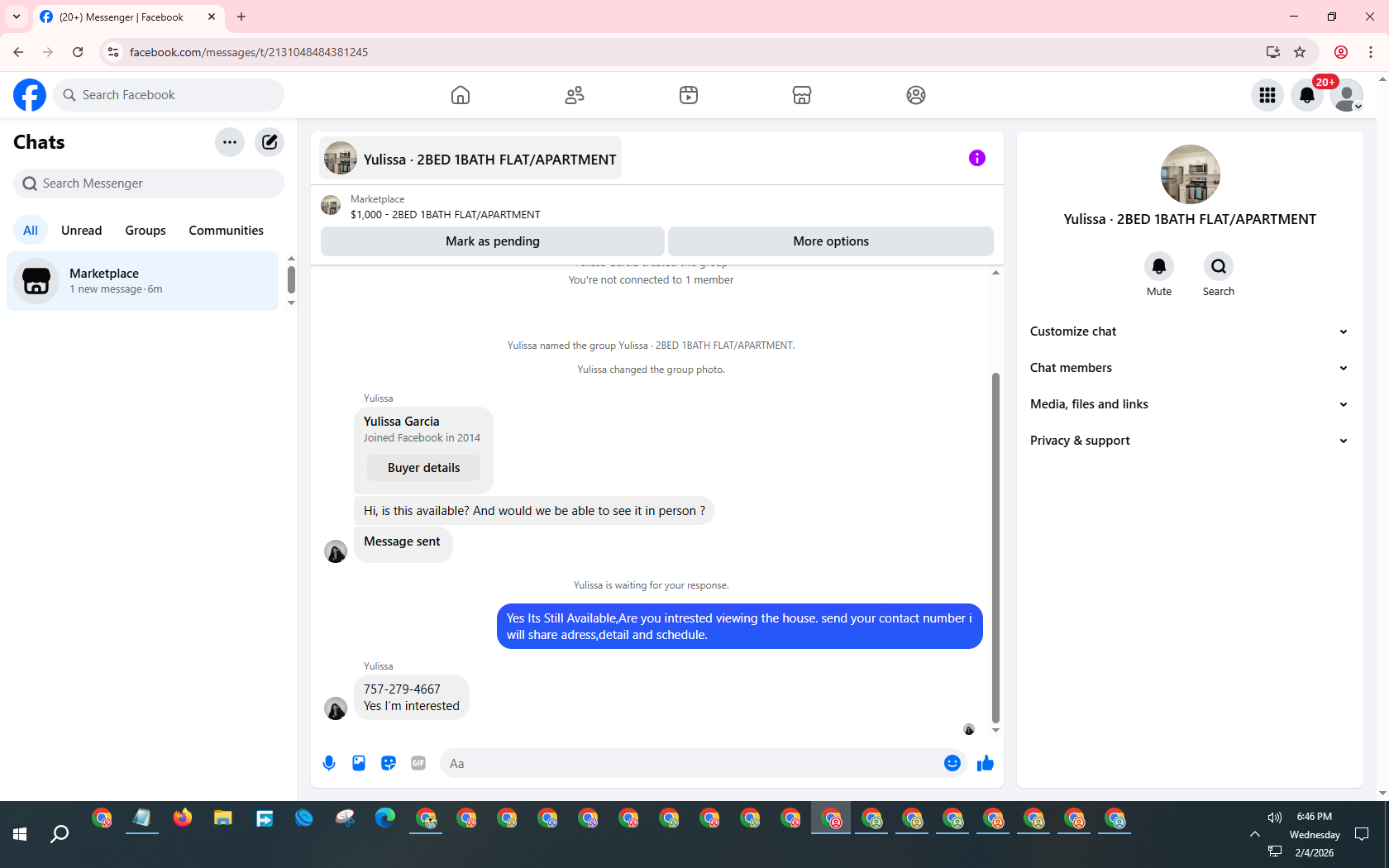Click the Aa message input box

(x=690, y=763)
